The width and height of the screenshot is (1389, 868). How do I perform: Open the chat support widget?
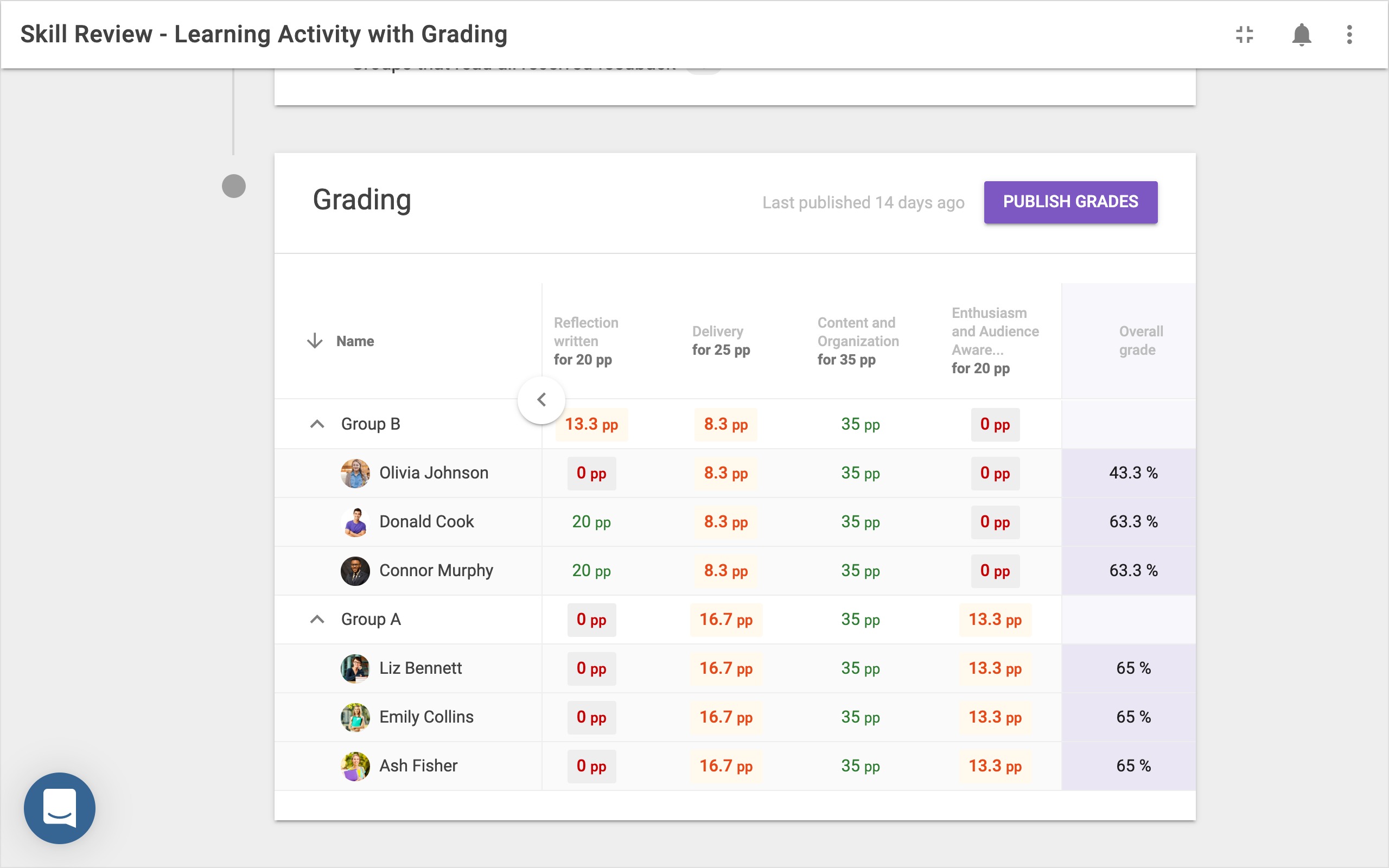point(60,807)
